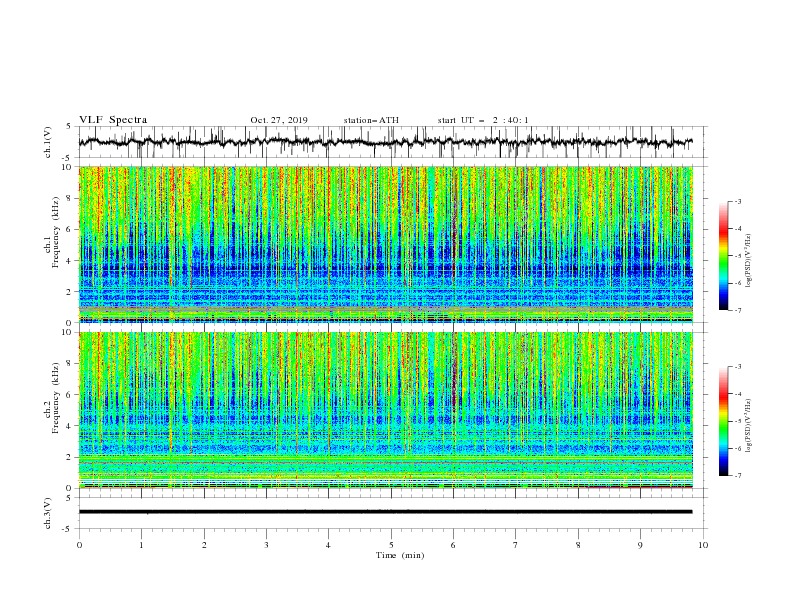Click the ch.2 frequency tick label "2"

69,457
